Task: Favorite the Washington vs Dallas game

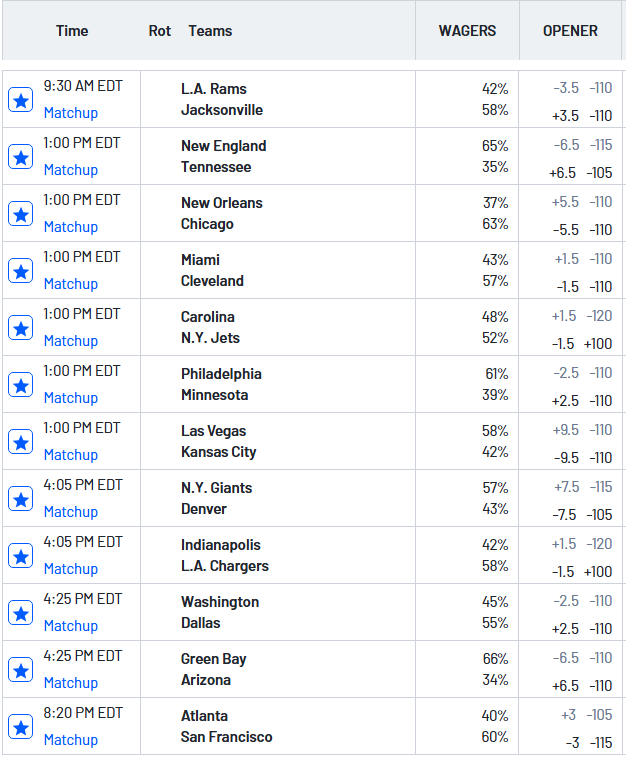Action: [20, 612]
